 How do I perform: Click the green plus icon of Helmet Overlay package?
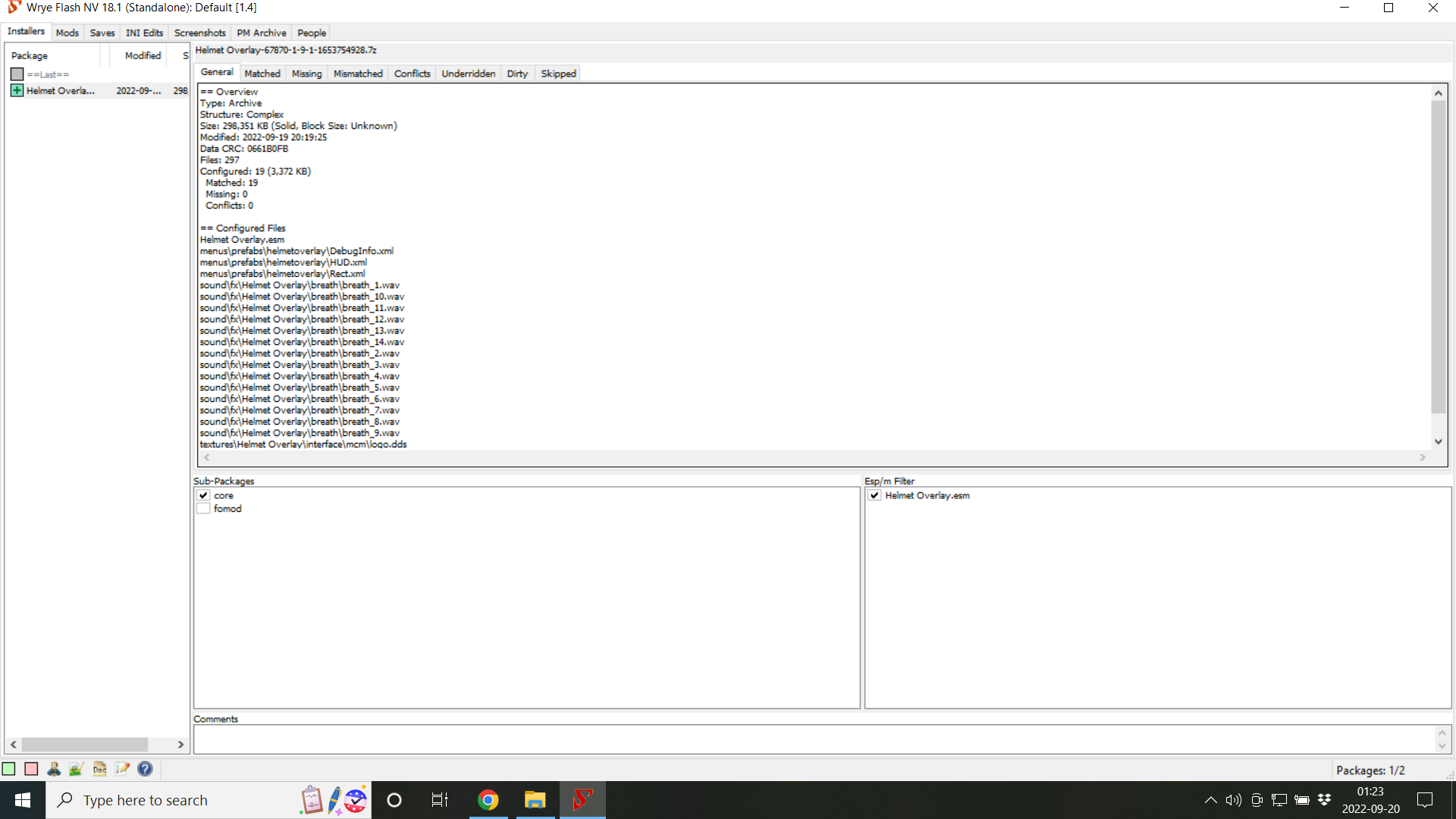tap(17, 90)
